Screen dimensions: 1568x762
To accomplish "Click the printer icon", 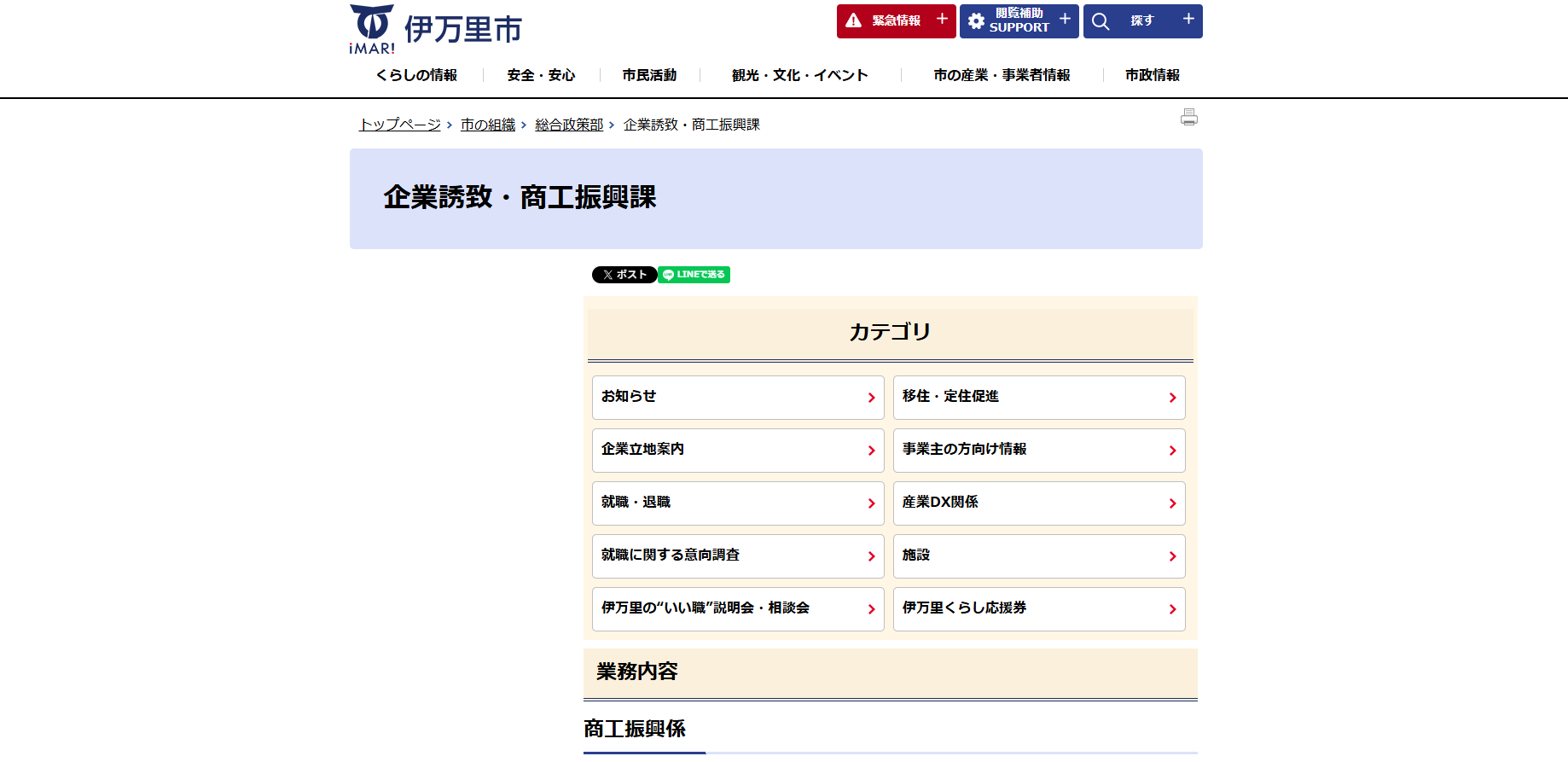I will coord(1189,118).
